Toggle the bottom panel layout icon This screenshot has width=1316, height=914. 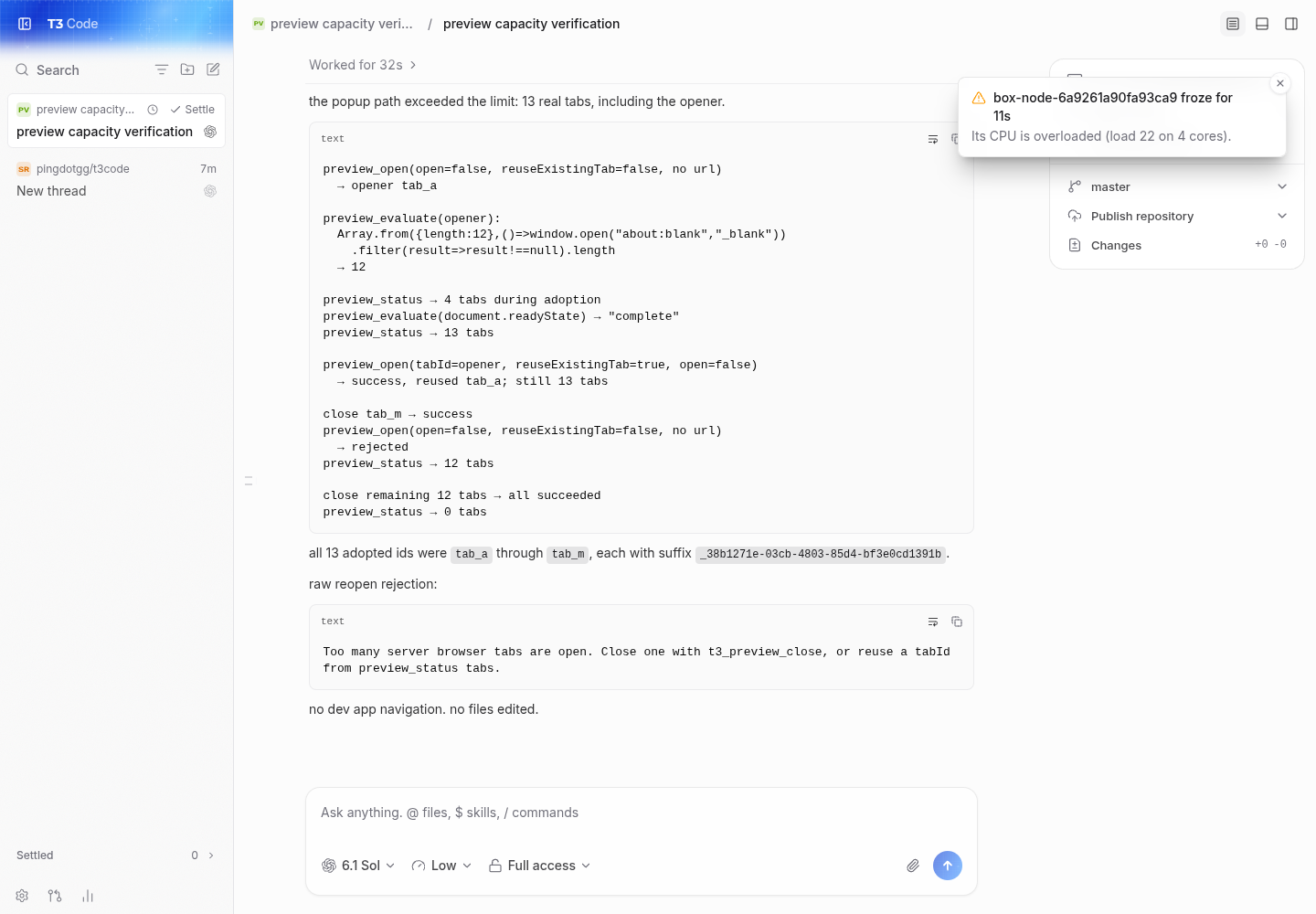point(1262,24)
